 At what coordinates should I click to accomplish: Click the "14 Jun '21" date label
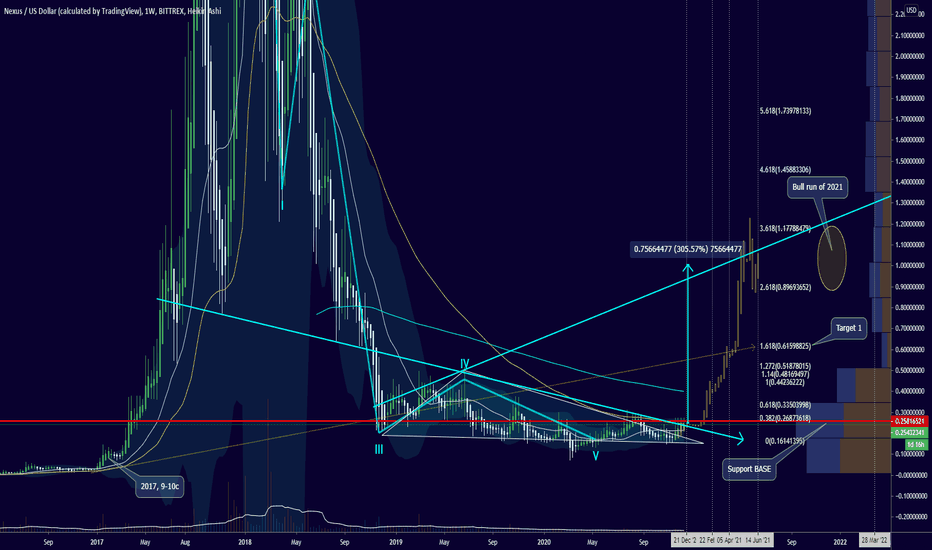pos(758,541)
